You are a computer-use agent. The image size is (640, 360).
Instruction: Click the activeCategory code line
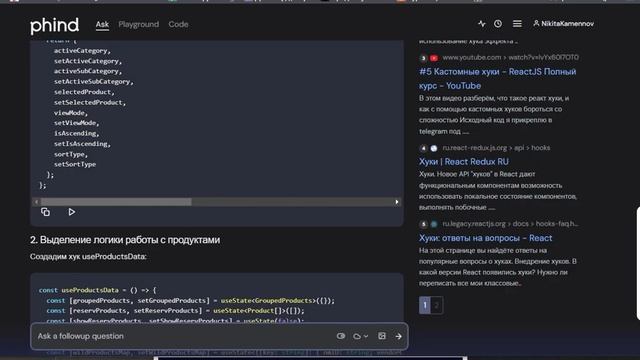click(x=82, y=51)
